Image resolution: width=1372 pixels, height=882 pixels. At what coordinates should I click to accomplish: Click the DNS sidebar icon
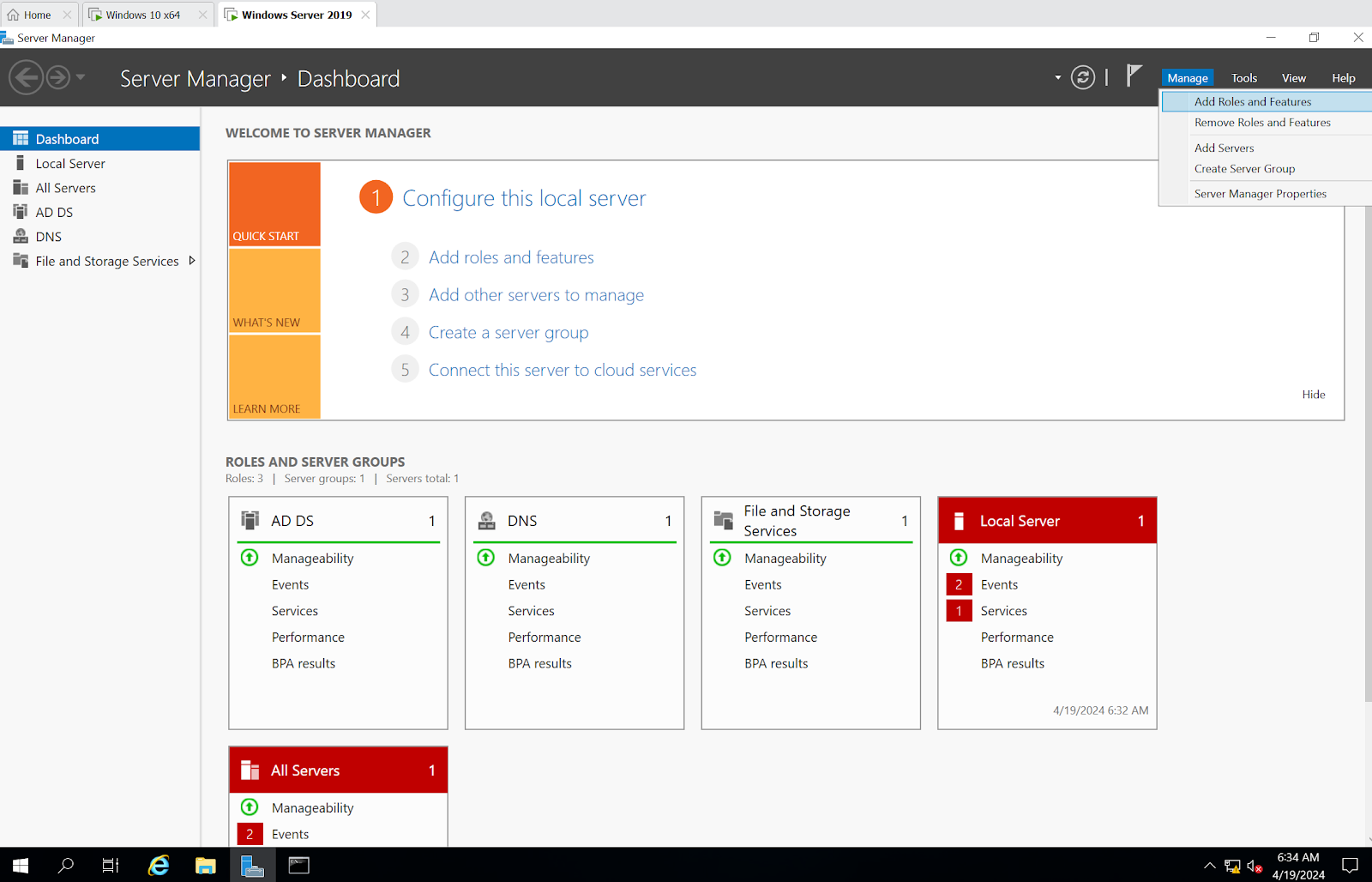tap(21, 236)
